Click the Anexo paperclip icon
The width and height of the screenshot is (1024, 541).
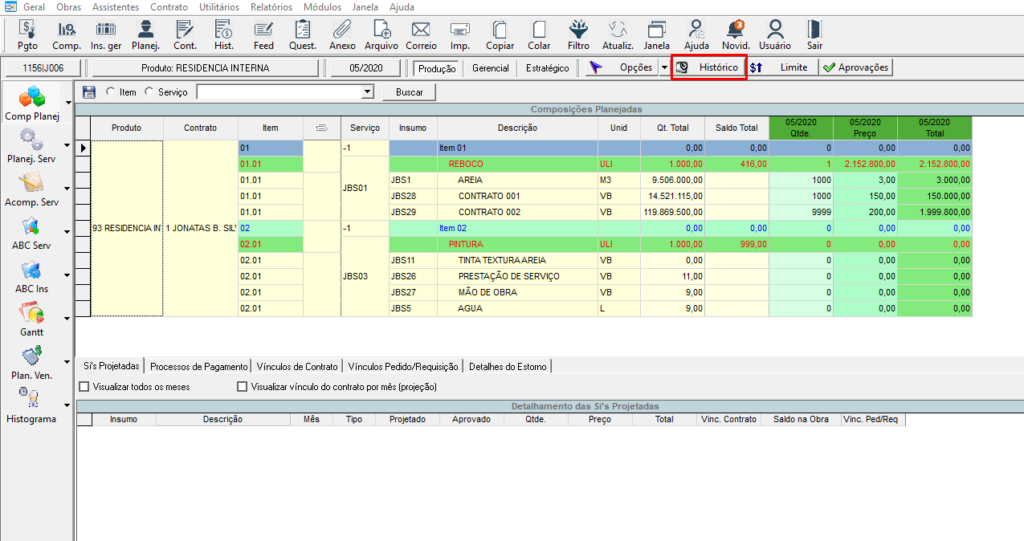[x=342, y=34]
